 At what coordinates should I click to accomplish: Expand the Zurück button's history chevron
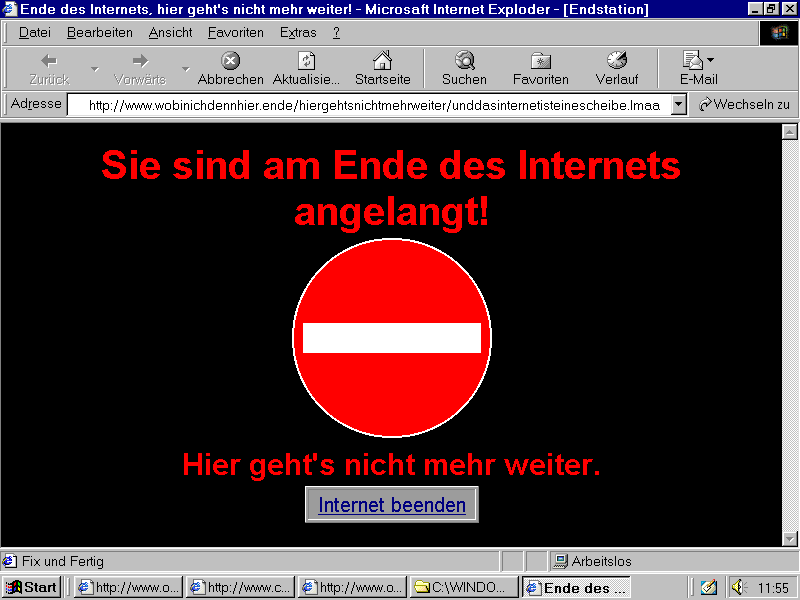[x=95, y=68]
